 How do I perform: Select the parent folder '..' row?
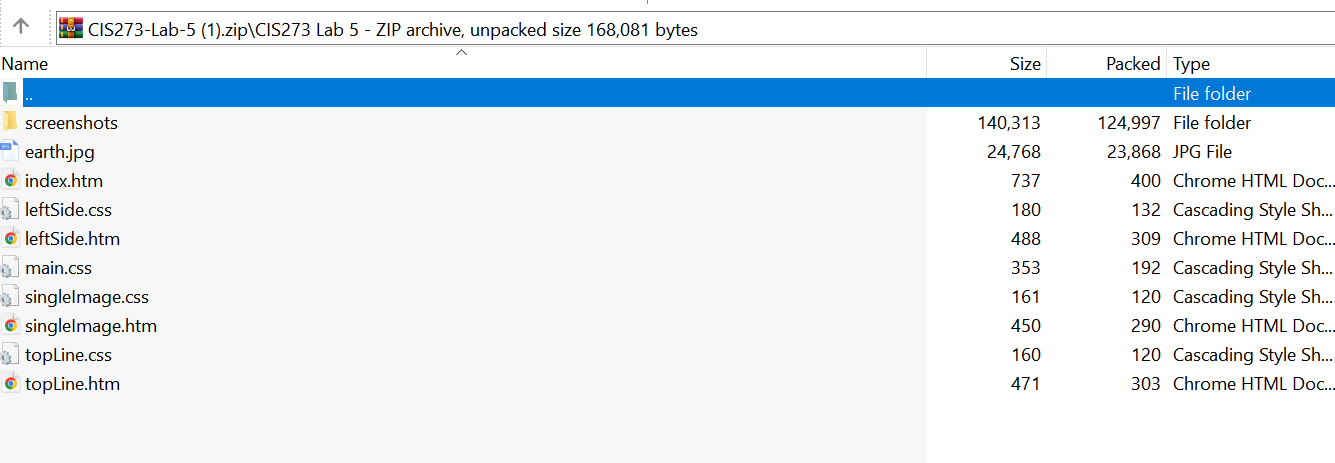[x=500, y=94]
